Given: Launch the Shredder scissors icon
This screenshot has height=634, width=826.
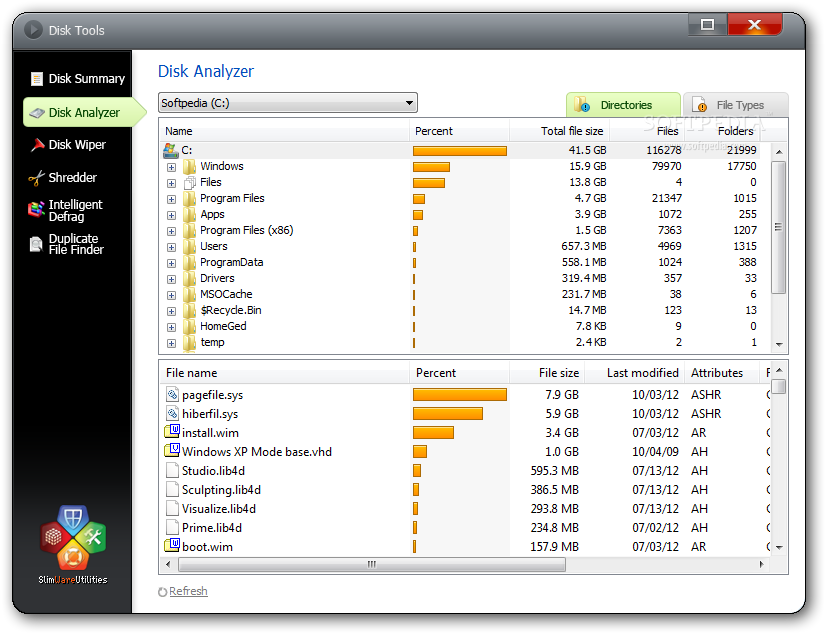Looking at the screenshot, I should [36, 179].
